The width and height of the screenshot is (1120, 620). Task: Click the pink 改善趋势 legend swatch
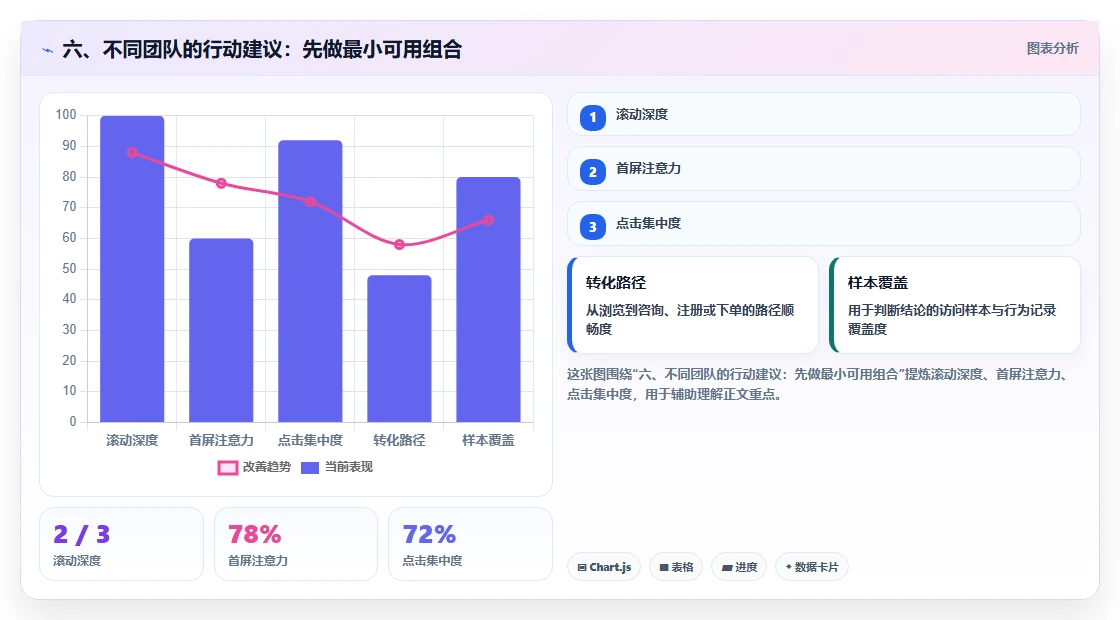pyautogui.click(x=227, y=468)
